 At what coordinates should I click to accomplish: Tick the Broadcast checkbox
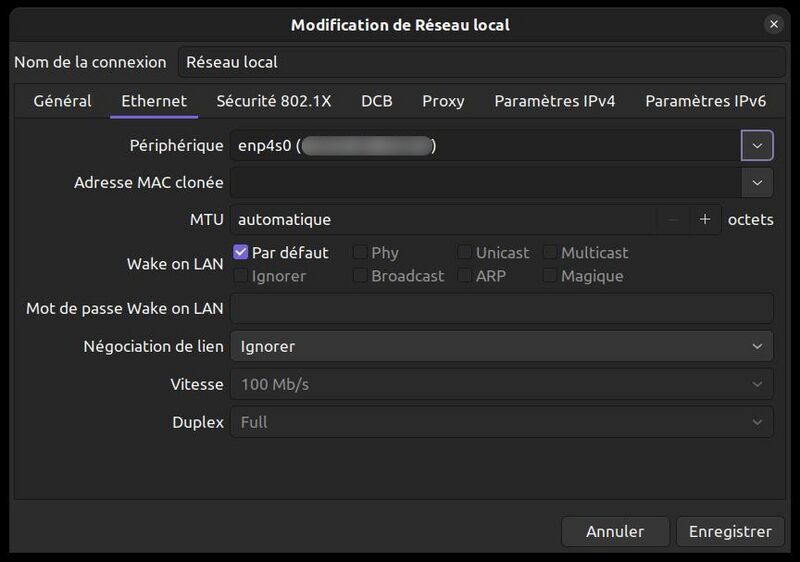click(360, 276)
